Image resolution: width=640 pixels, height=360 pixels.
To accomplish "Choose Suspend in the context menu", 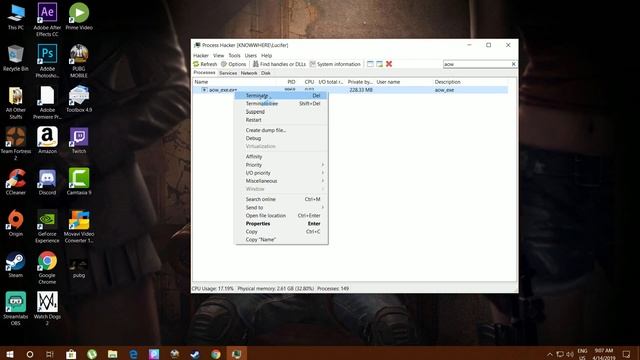I will [x=281, y=112].
